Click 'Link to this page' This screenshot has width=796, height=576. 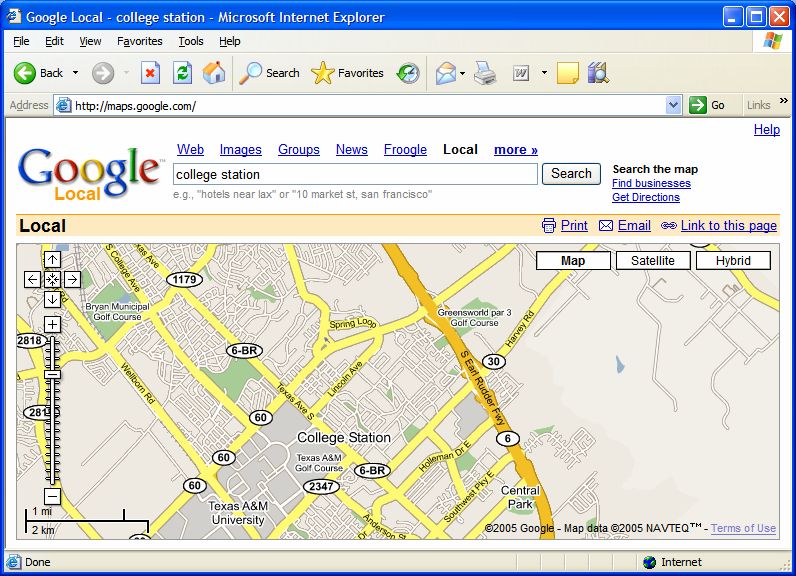click(x=728, y=225)
